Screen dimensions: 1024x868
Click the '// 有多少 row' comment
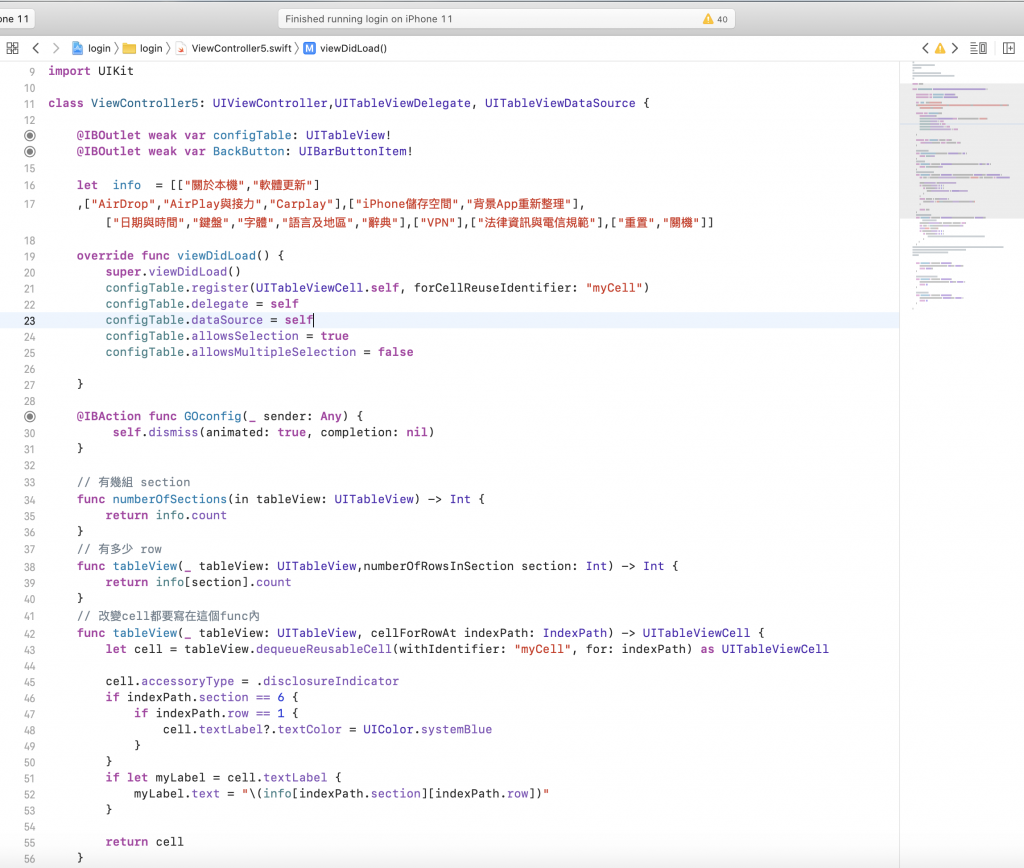(x=120, y=549)
